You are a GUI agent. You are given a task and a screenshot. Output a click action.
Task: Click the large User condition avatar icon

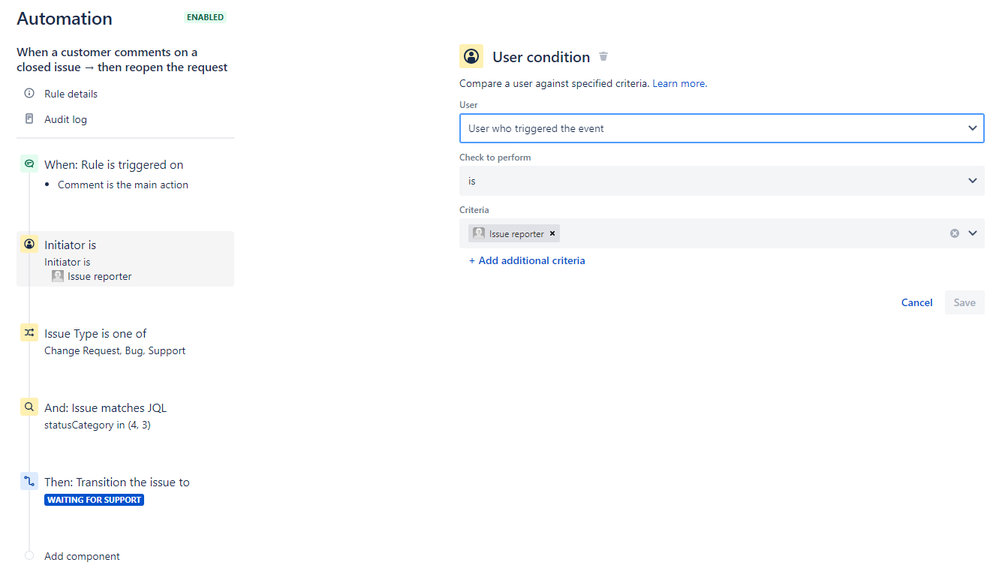471,57
